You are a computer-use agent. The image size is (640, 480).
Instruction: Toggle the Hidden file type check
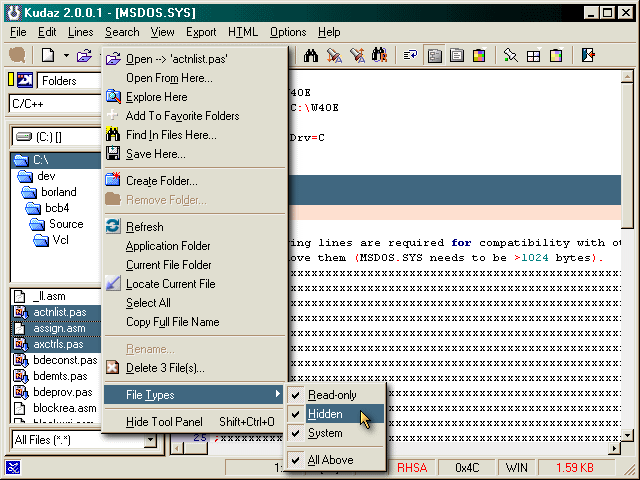(335, 414)
